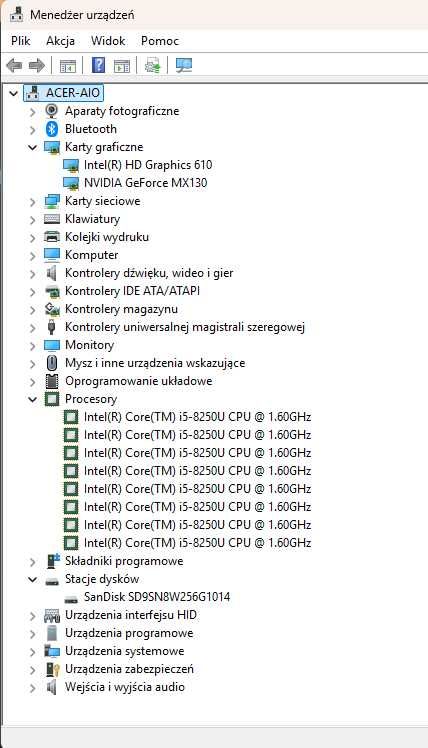Expand the Urządzenia systemowe branch
Viewport: 428px width, 748px height.
32,652
